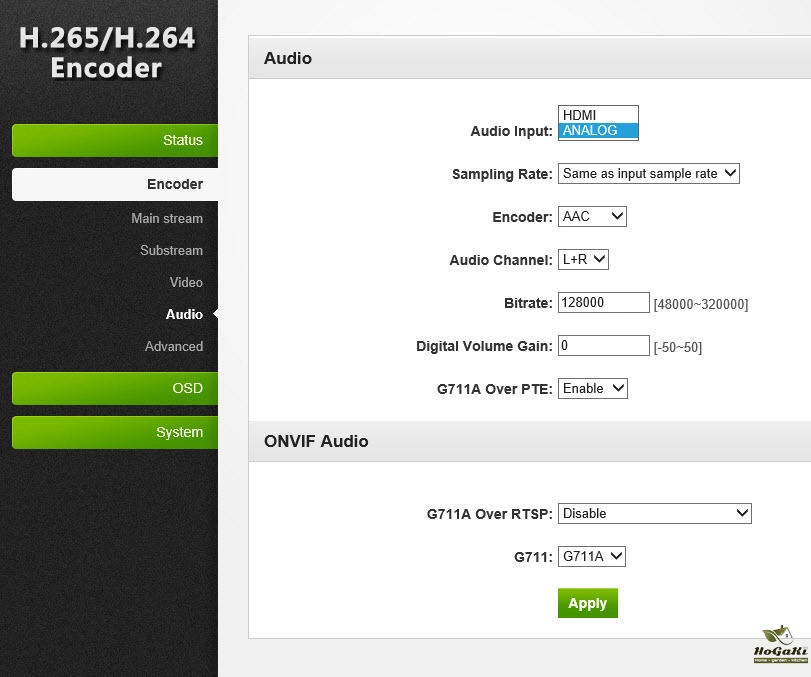Open G711A Over PTE Enable dropdown

(x=592, y=388)
